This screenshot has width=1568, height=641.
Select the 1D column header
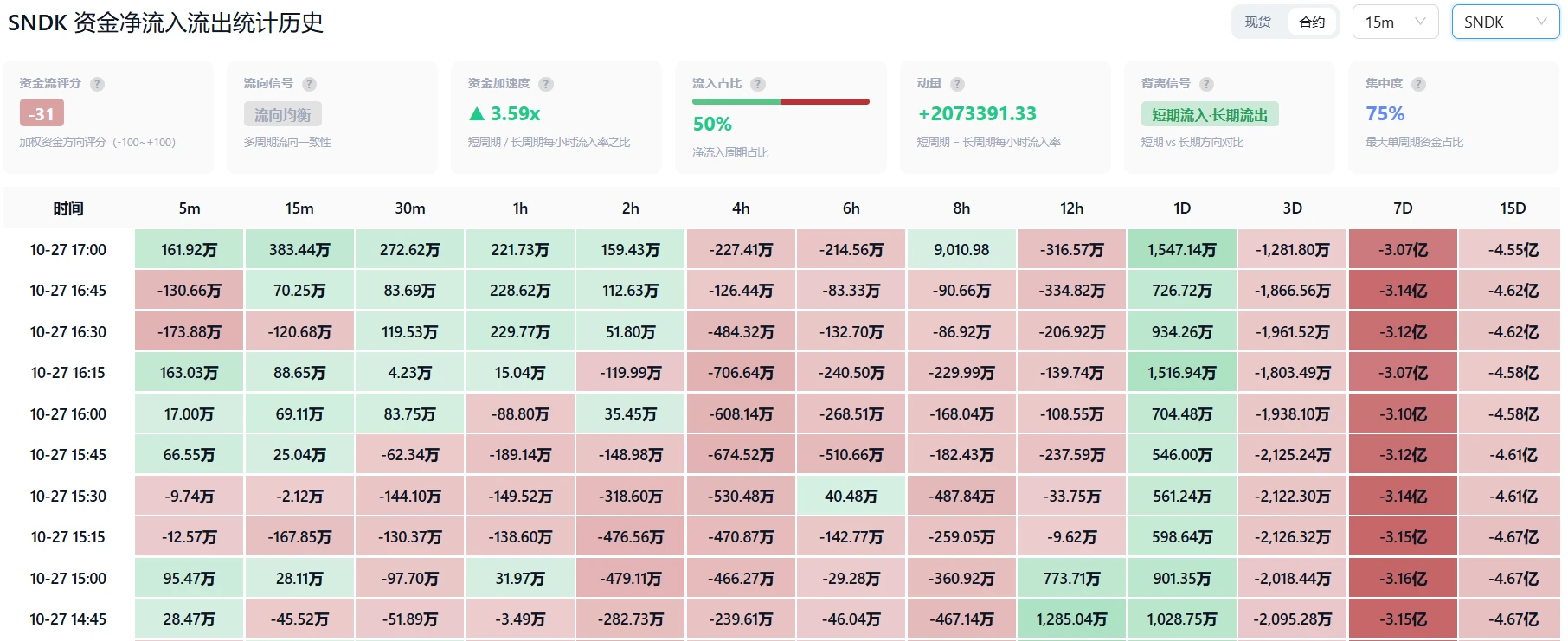tap(1182, 208)
